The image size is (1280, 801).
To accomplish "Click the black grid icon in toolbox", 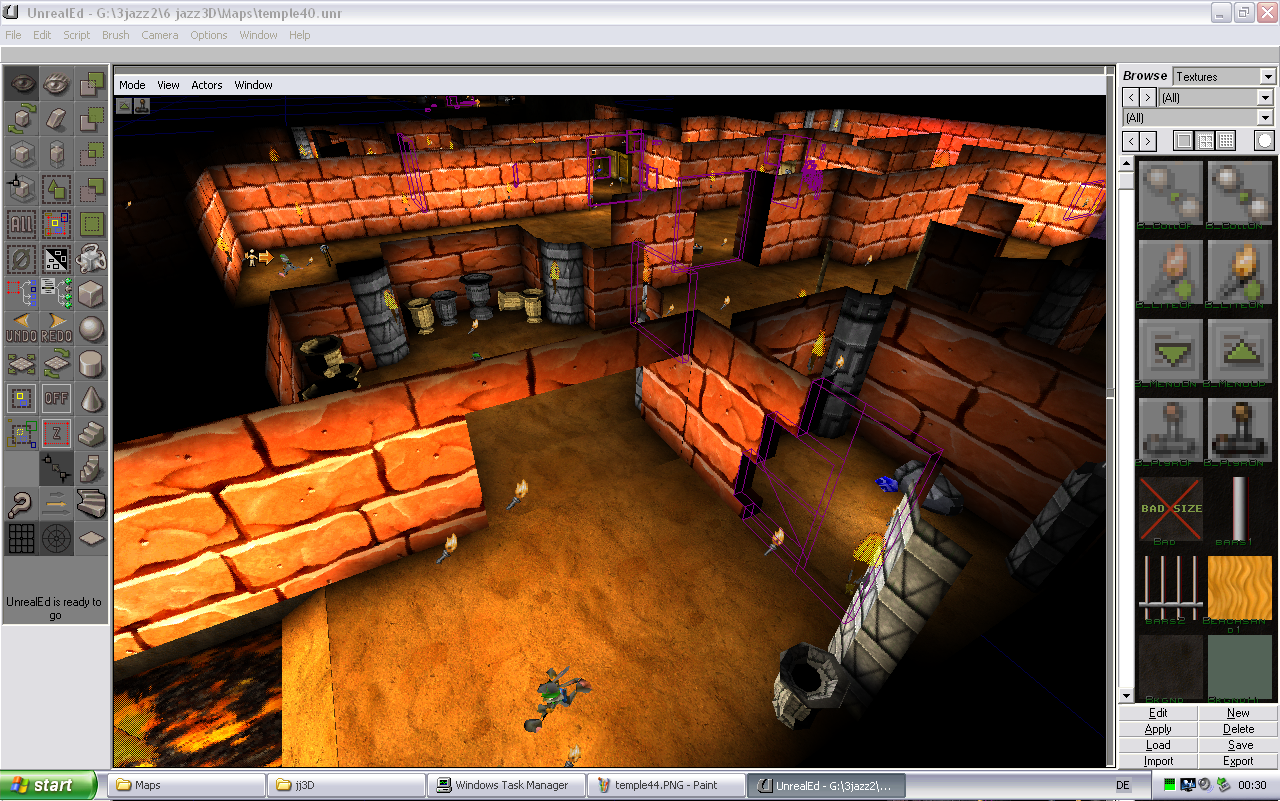I will point(21,539).
